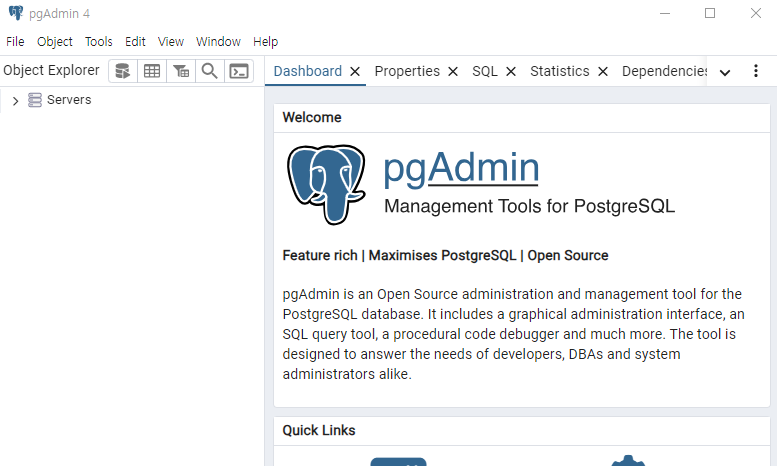
Task: Switch to the Dependencies tab
Action: (664, 71)
